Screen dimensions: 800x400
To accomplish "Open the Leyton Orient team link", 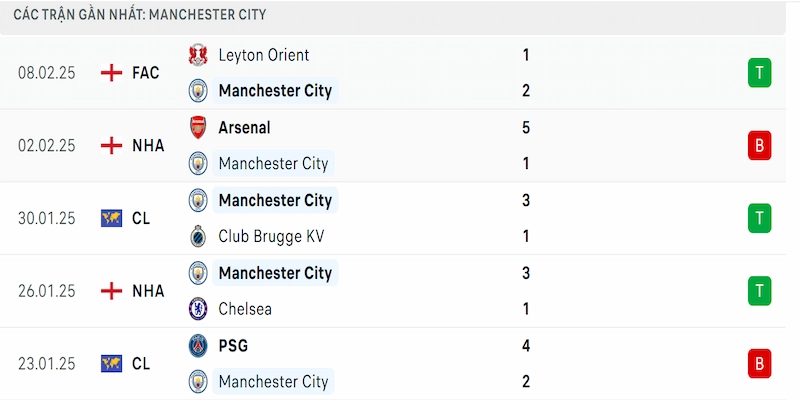I will (x=264, y=55).
